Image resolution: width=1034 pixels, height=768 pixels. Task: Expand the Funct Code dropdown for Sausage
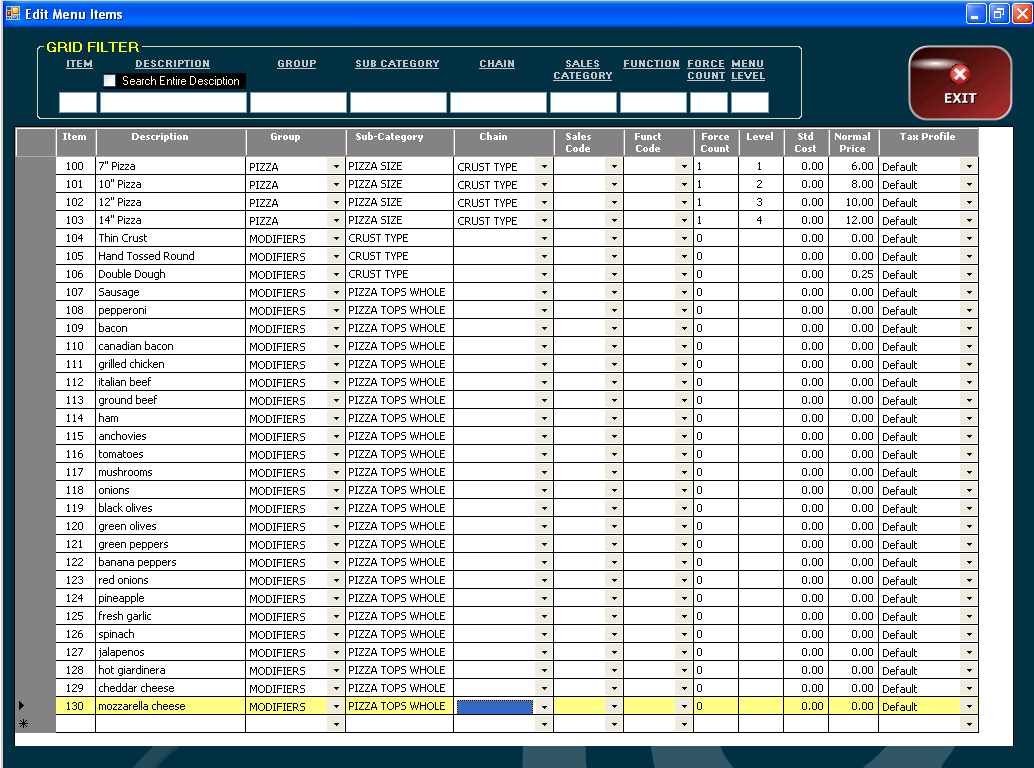pyautogui.click(x=684, y=293)
